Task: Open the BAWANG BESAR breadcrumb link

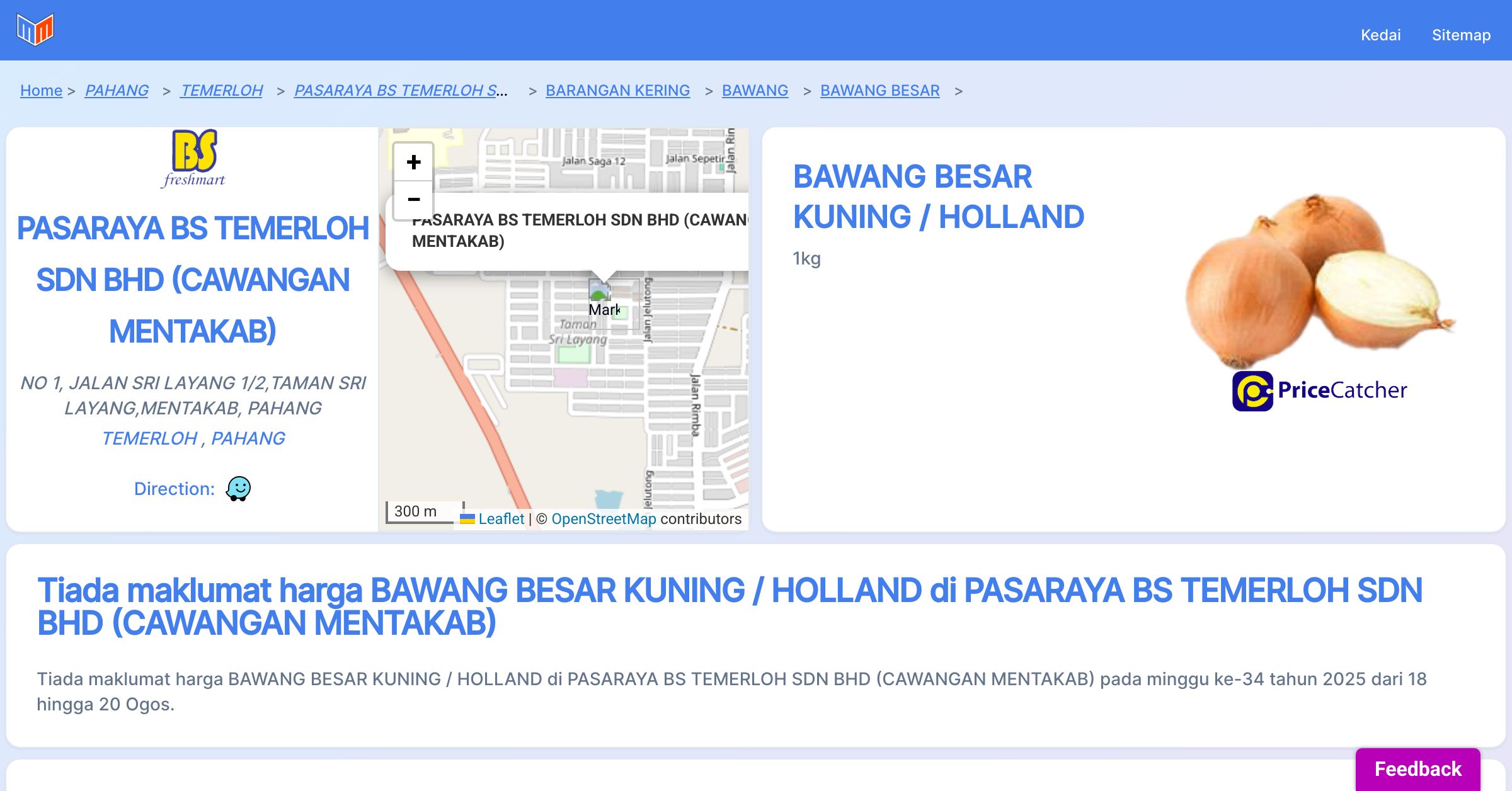Action: (x=879, y=91)
